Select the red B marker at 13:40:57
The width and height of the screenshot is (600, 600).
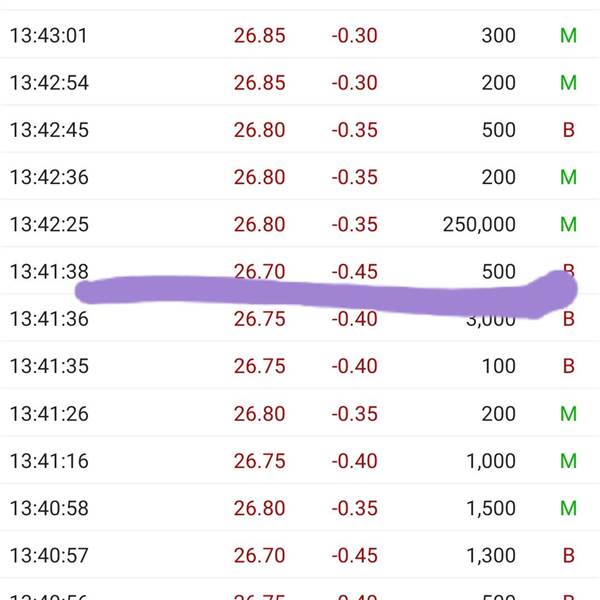pyautogui.click(x=569, y=555)
